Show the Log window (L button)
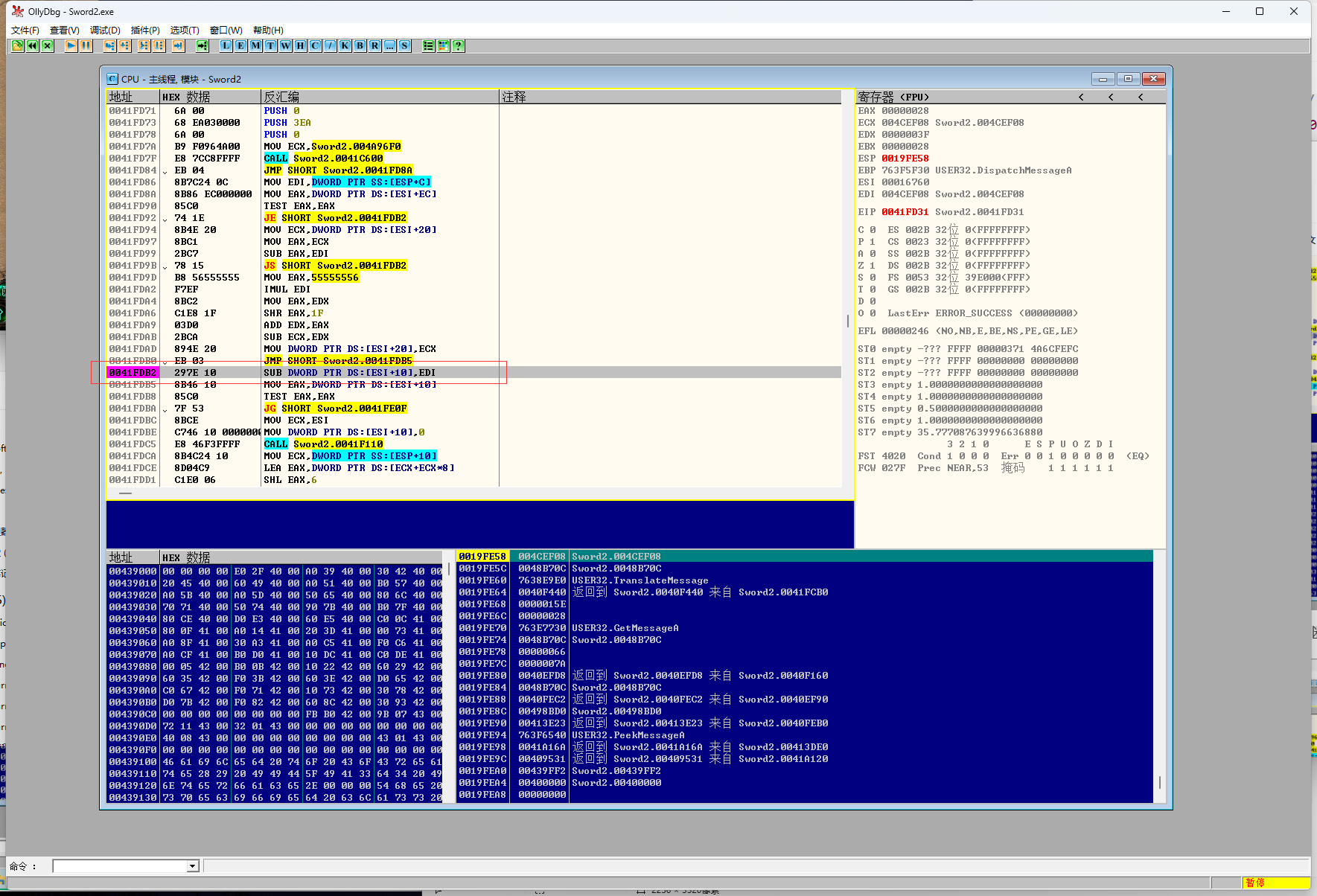The width and height of the screenshot is (1317, 896). point(226,46)
